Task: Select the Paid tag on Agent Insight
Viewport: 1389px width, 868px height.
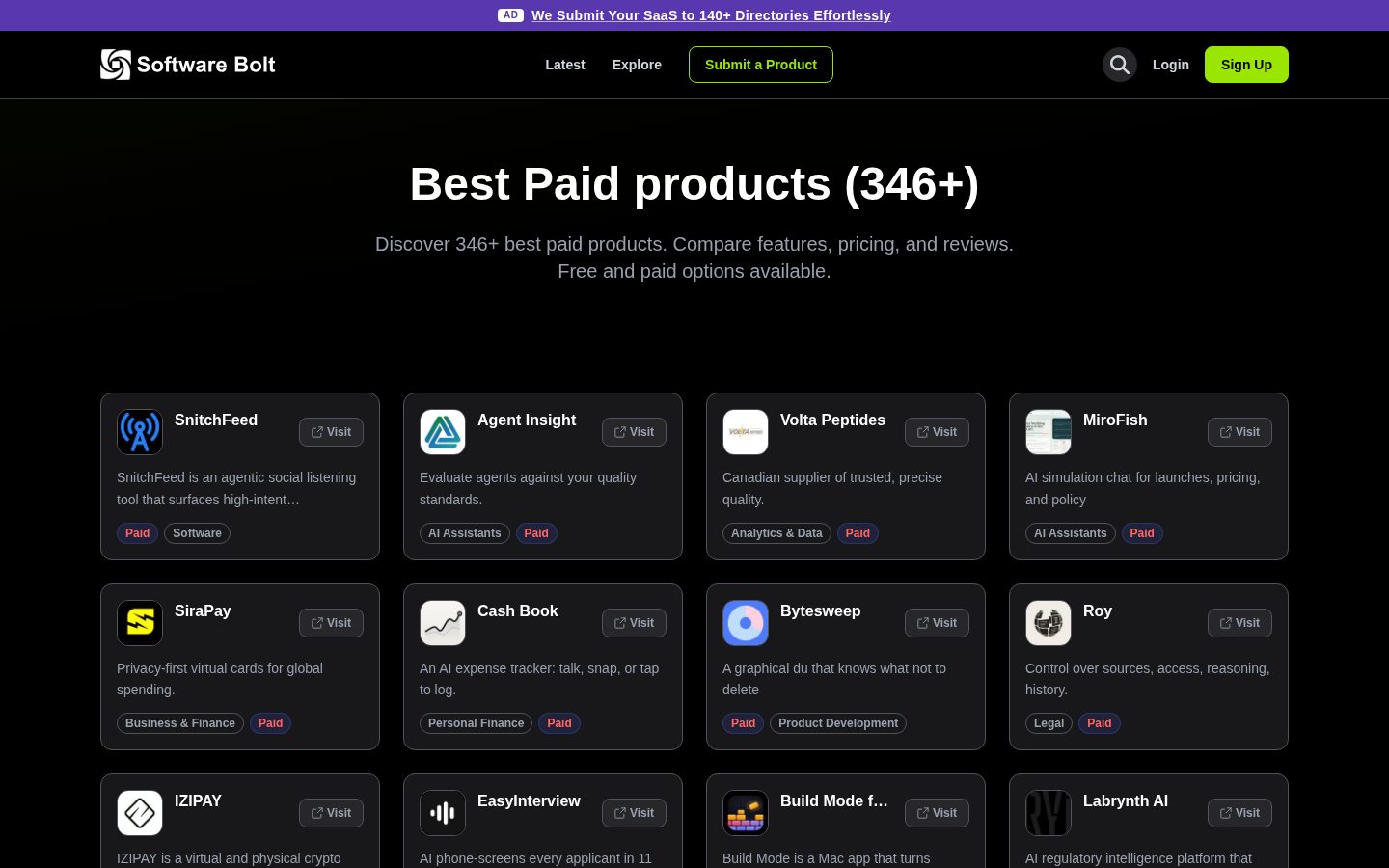Action: pyautogui.click(x=536, y=533)
